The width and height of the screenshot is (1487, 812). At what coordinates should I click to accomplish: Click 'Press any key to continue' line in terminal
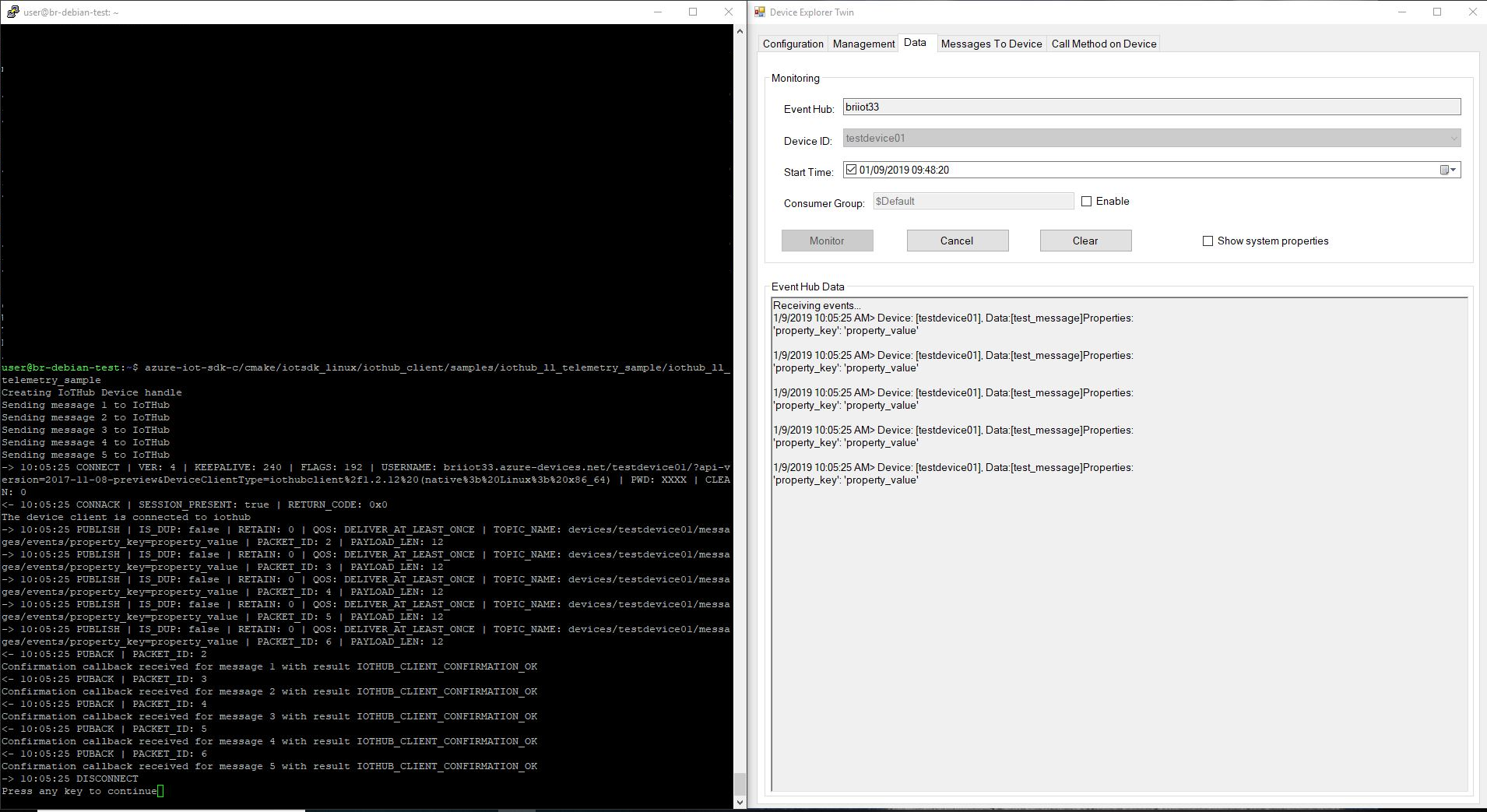pos(79,791)
